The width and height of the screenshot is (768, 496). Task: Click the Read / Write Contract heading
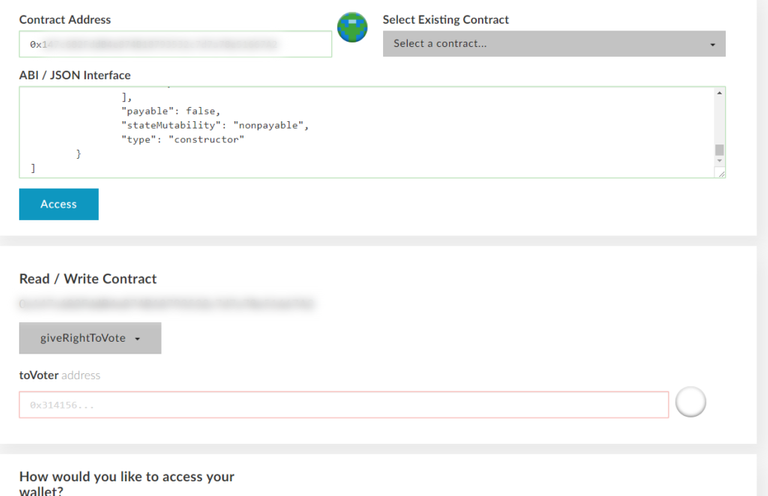88,279
